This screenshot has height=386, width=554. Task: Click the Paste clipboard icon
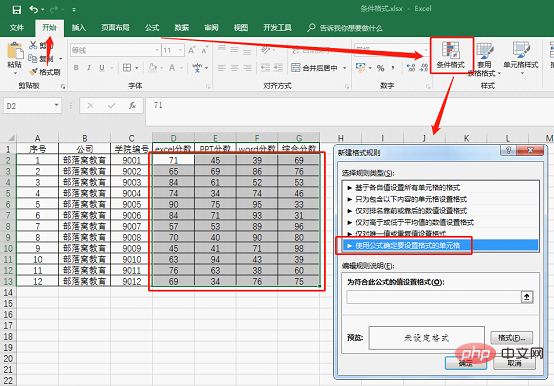(x=15, y=51)
